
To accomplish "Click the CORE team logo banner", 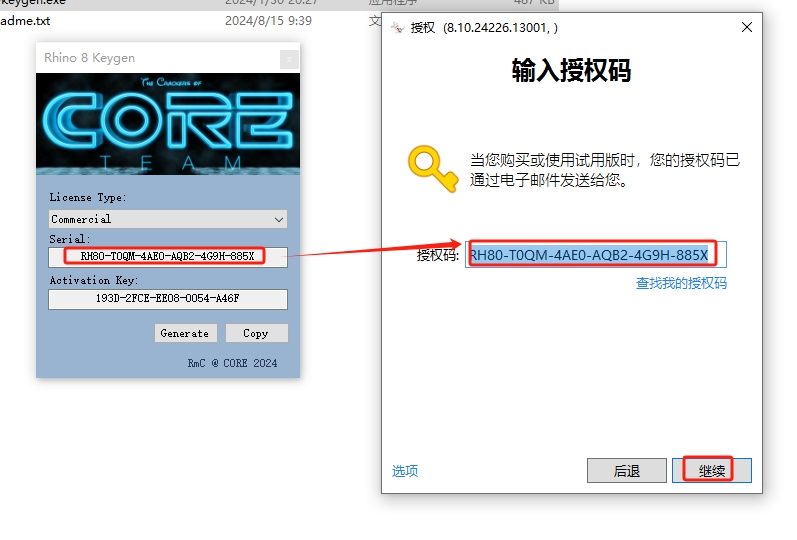I will 168,124.
